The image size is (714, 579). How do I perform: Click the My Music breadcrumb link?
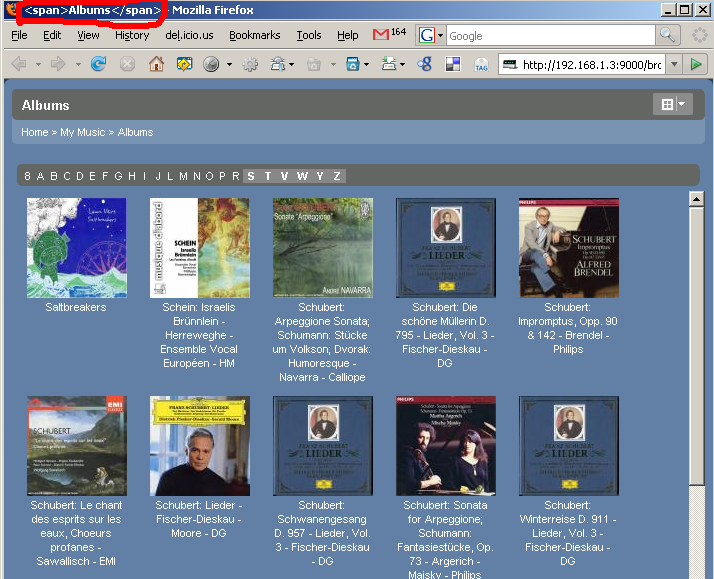point(82,132)
